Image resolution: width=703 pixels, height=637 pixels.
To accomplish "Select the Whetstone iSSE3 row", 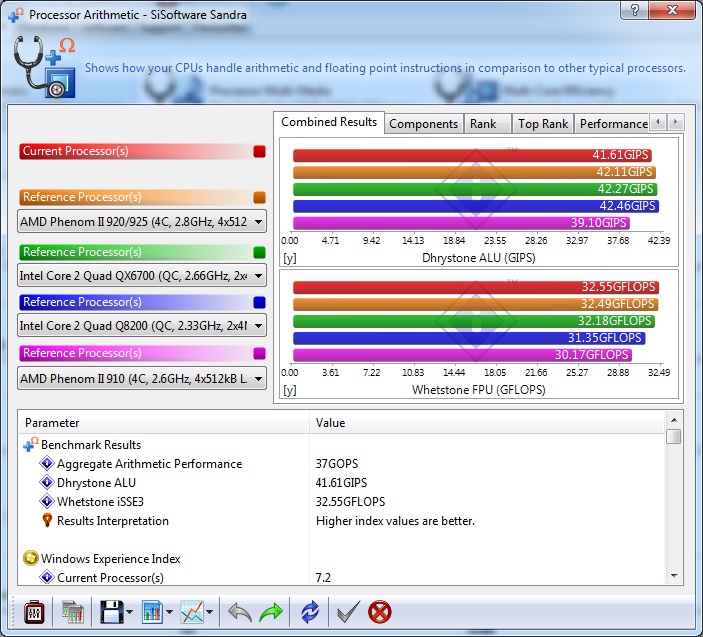I will click(343, 501).
